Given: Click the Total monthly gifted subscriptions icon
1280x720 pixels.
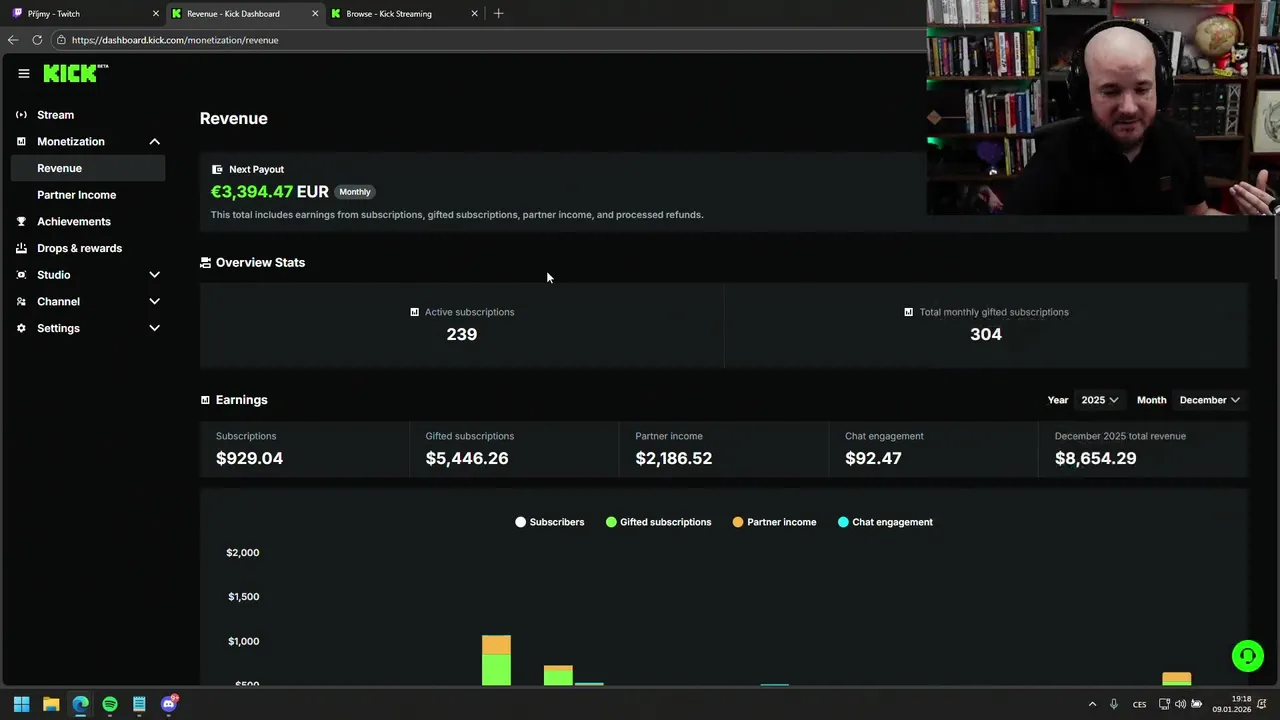Looking at the screenshot, I should [908, 312].
